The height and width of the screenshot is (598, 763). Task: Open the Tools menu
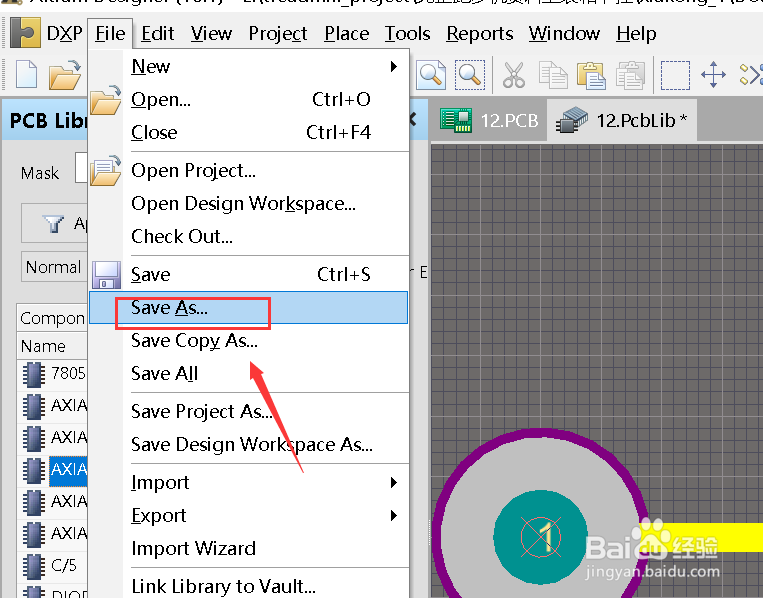(x=407, y=34)
